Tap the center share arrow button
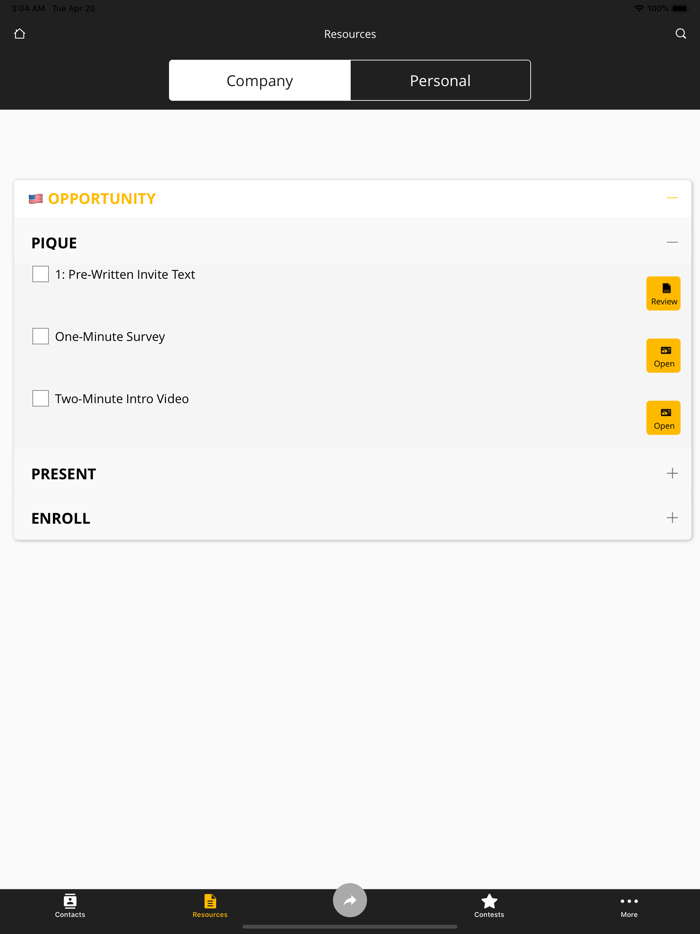 [x=350, y=900]
